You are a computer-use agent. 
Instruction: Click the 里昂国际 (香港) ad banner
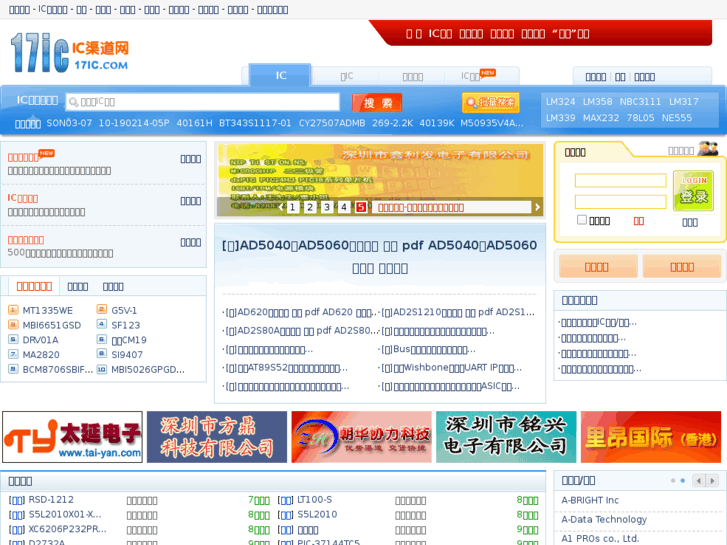[651, 437]
